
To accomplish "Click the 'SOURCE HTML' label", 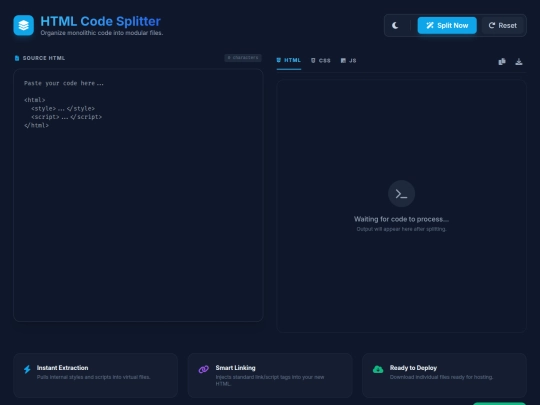I will (44, 58).
